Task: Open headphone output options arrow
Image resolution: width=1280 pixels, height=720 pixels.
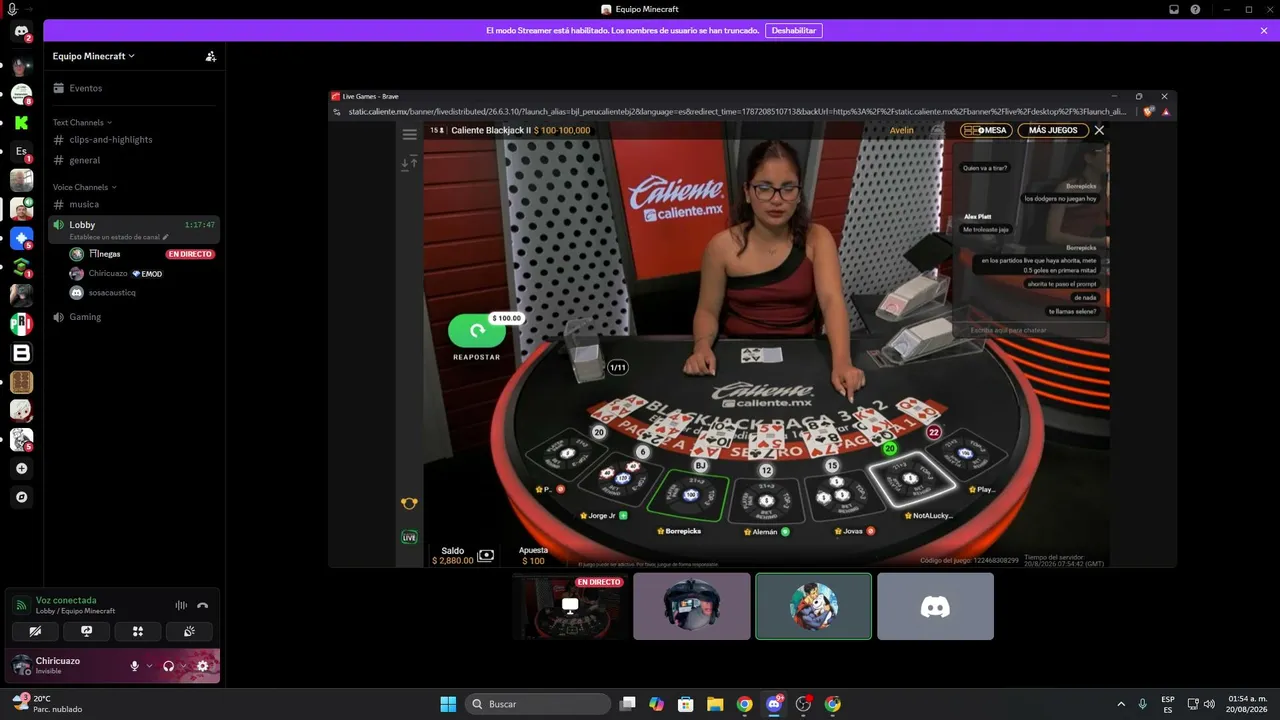Action: (182, 666)
